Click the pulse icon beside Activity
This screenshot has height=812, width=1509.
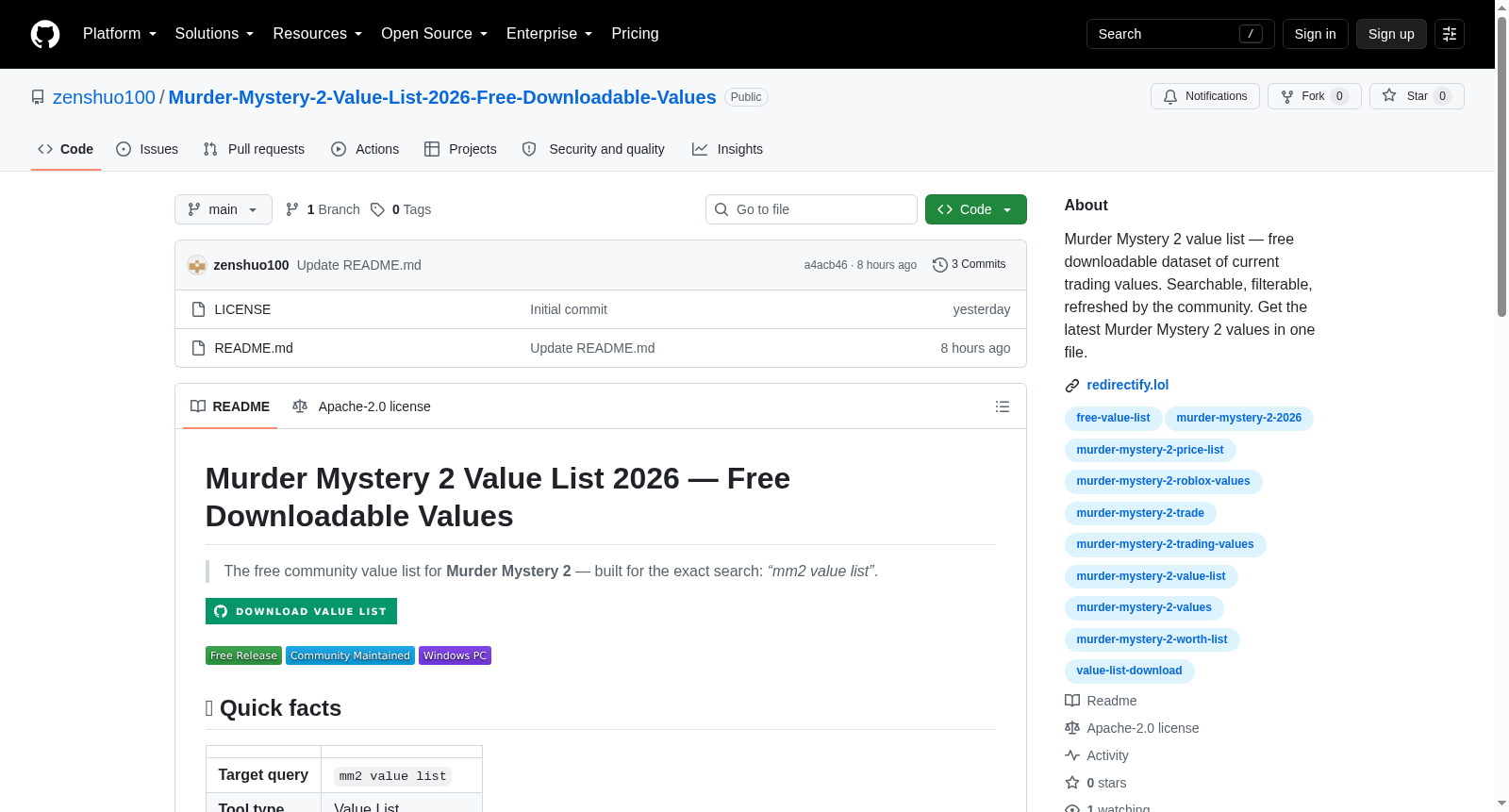click(1072, 755)
